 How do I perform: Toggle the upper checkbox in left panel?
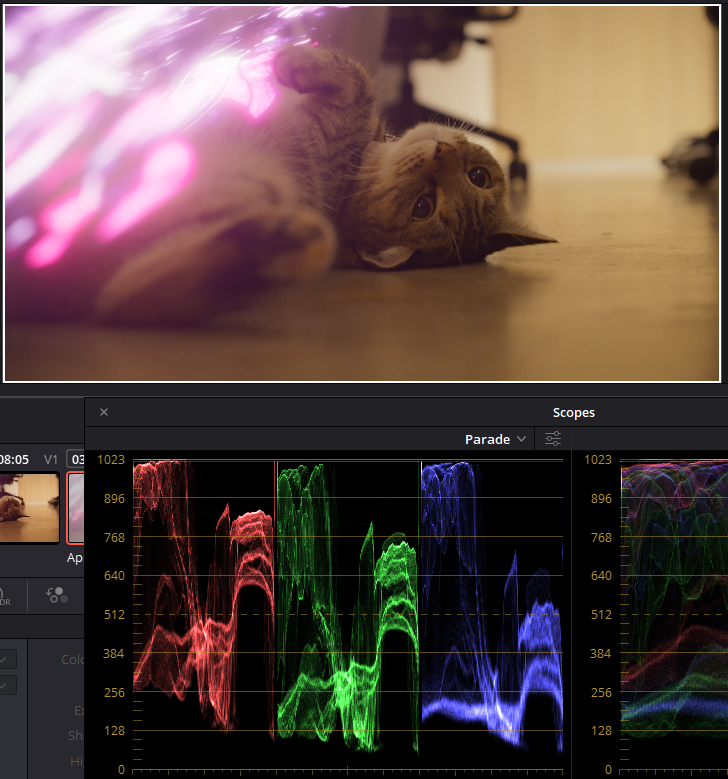pyautogui.click(x=6, y=659)
